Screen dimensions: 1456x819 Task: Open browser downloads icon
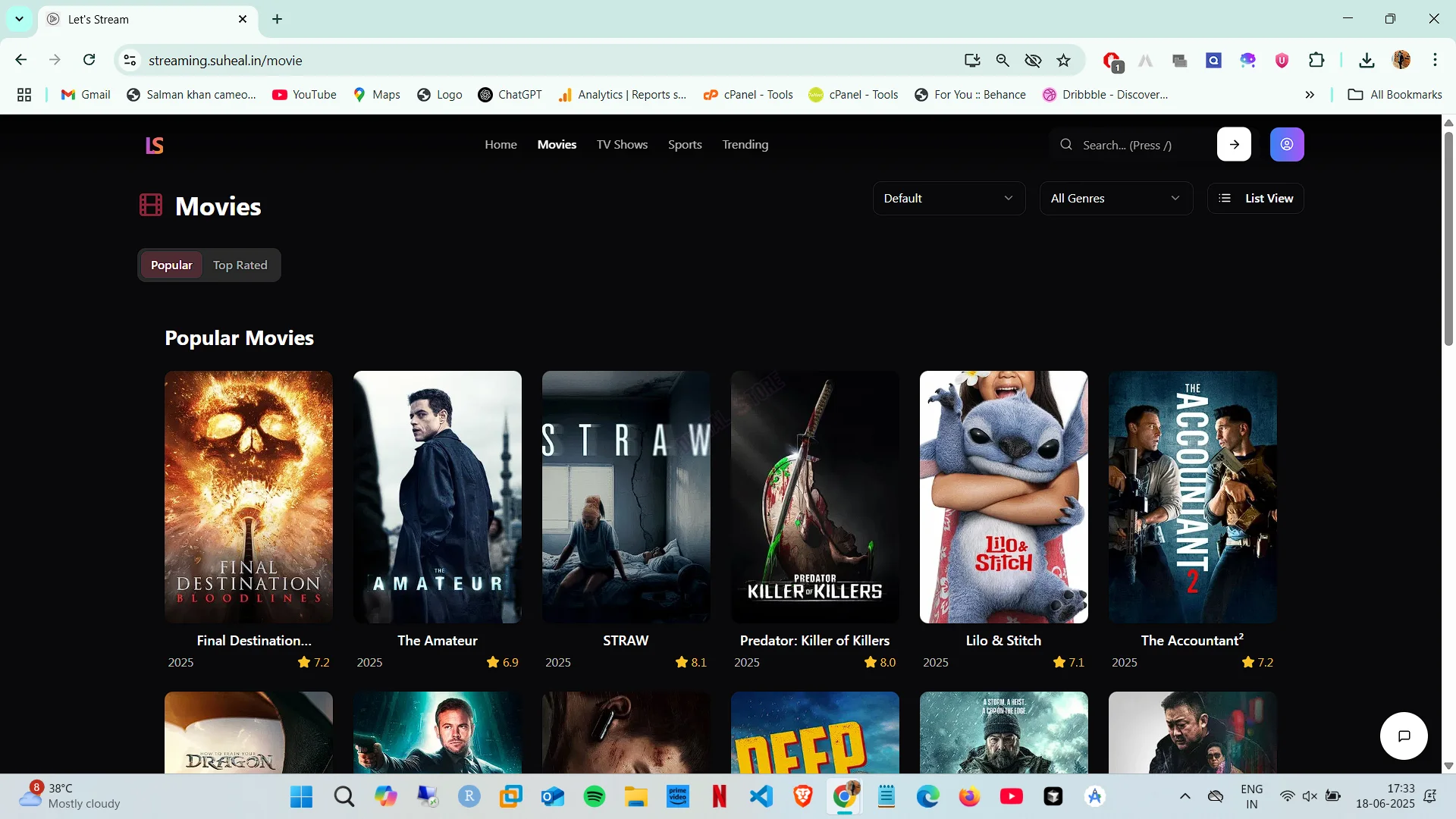coord(1367,61)
